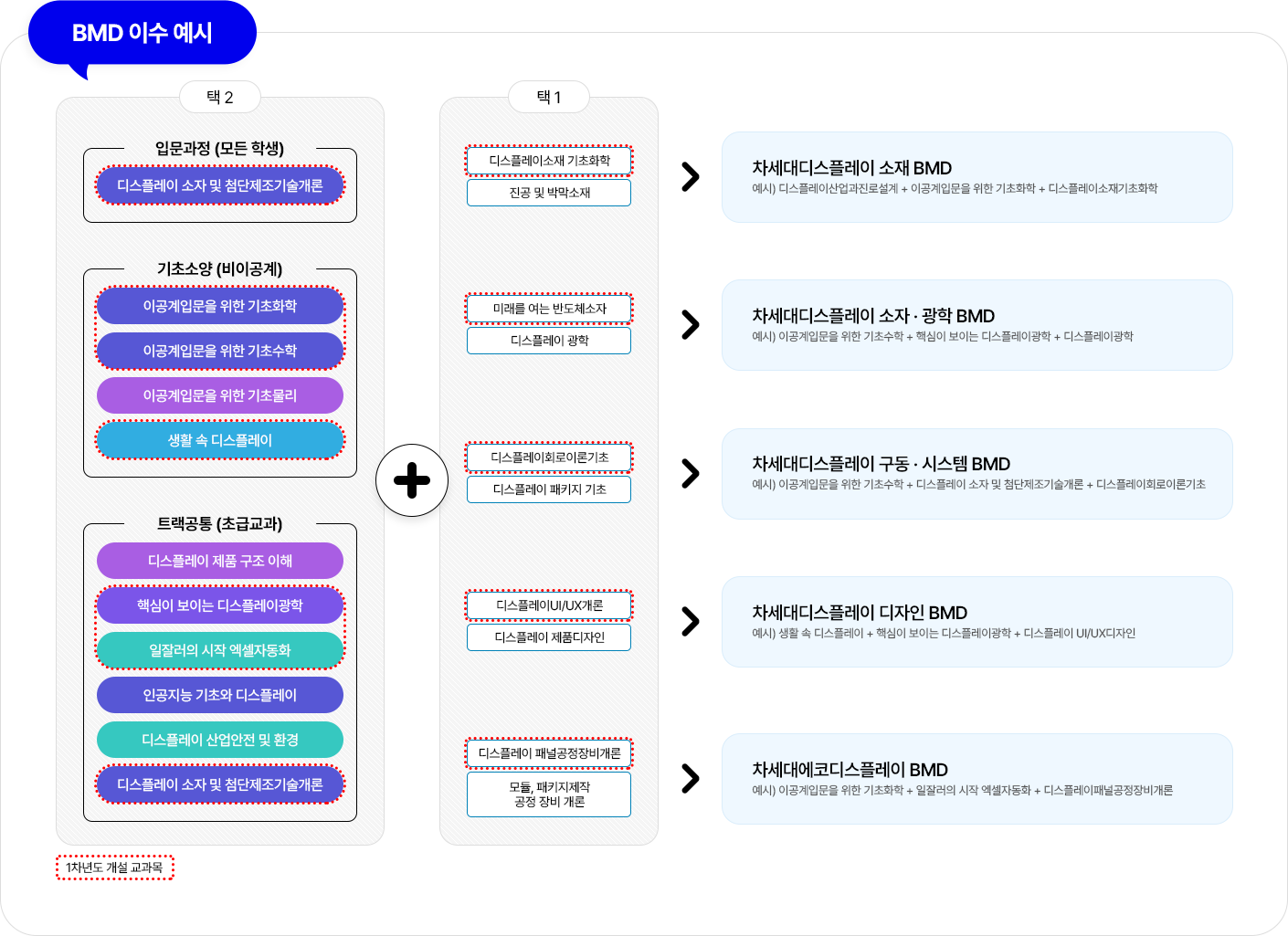Select the 디스플레이 광학 box
The height and width of the screenshot is (936, 1288).
tap(549, 341)
